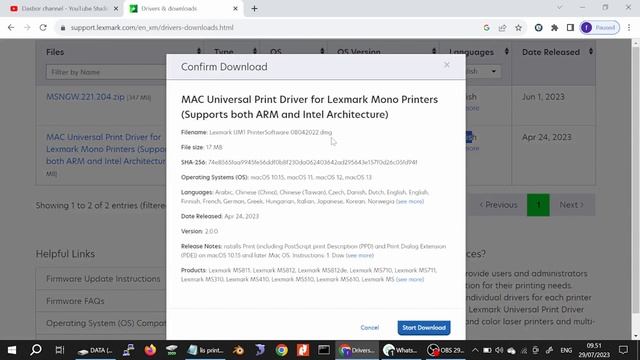Viewport: 640px width, 360px height.
Task: Open the terminal window on taskbar
Action: point(324,350)
